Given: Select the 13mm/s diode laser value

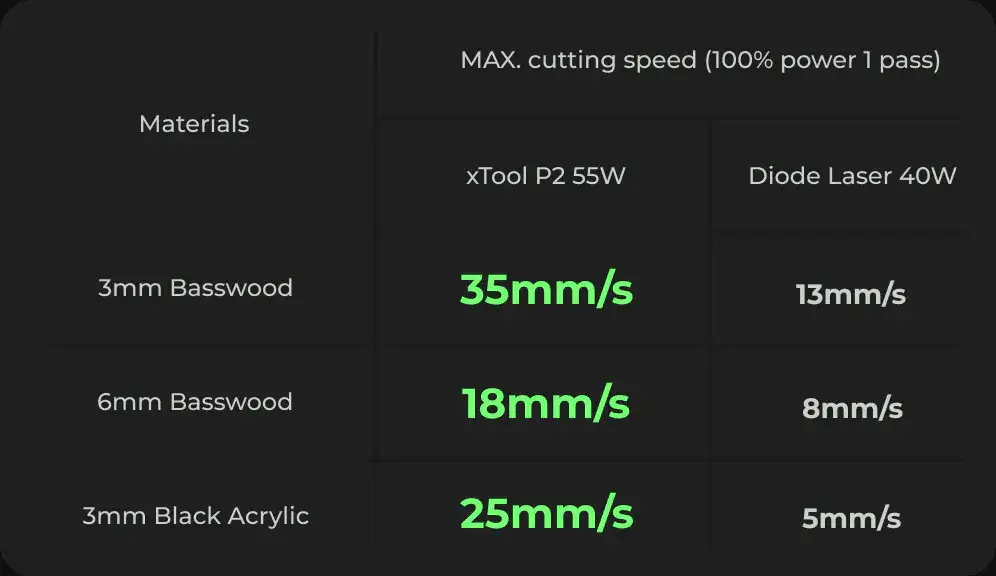Looking at the screenshot, I should click(851, 295).
